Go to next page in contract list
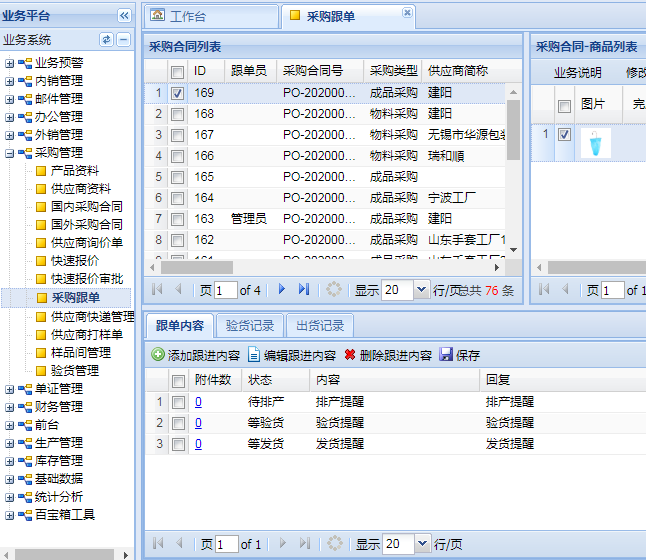 click(x=282, y=290)
